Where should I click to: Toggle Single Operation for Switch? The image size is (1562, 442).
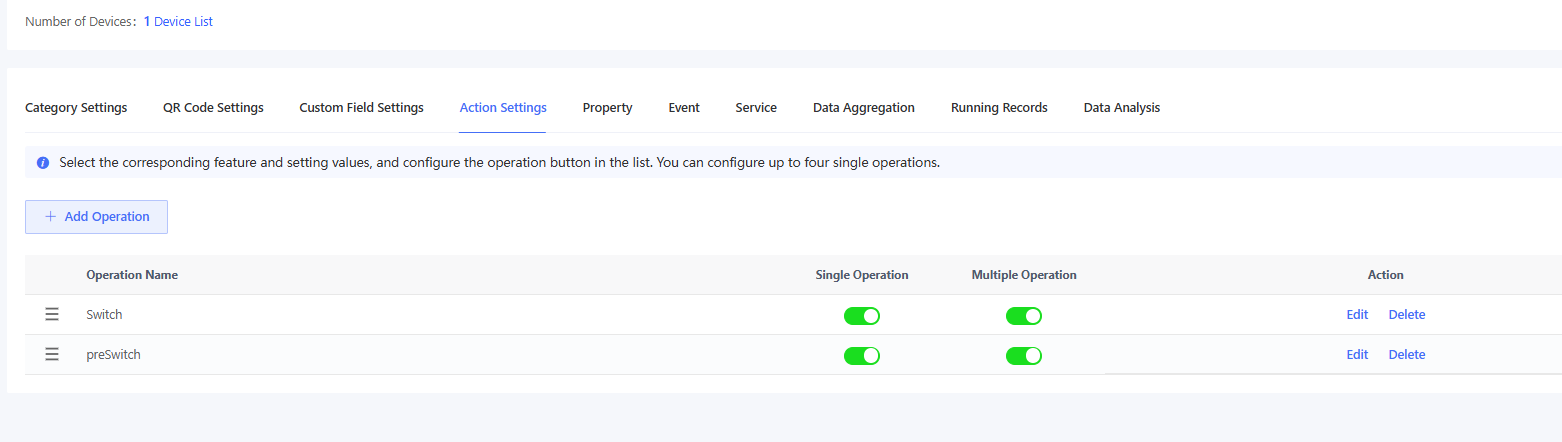[x=861, y=316]
